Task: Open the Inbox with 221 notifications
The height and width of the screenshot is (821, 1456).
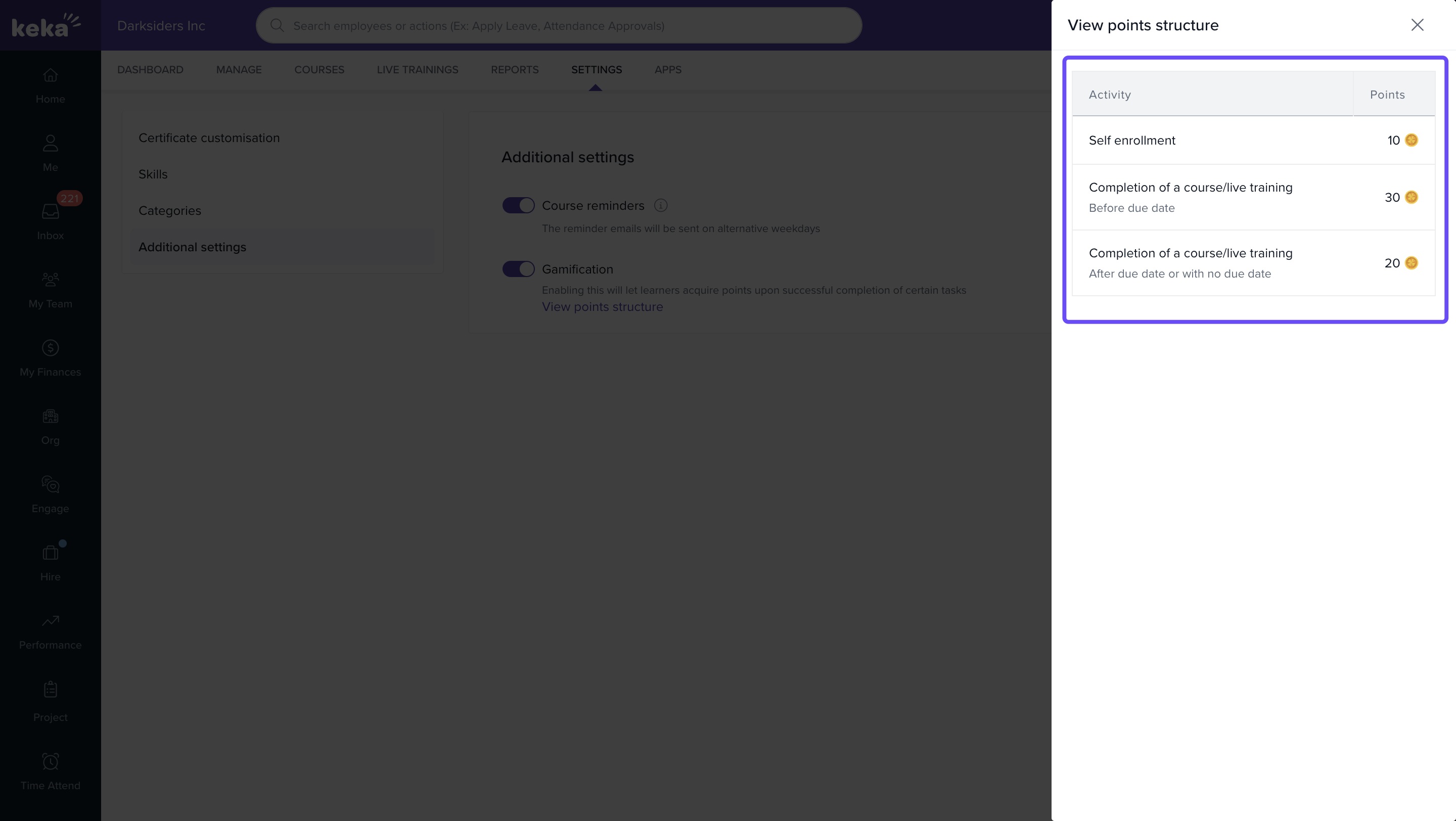Action: (x=50, y=220)
